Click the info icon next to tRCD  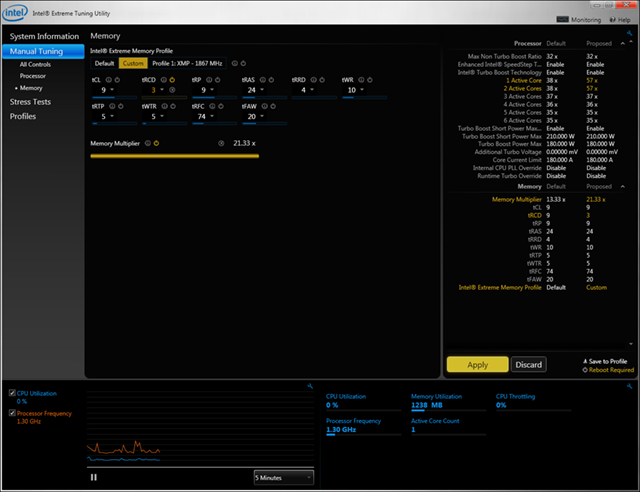point(164,80)
